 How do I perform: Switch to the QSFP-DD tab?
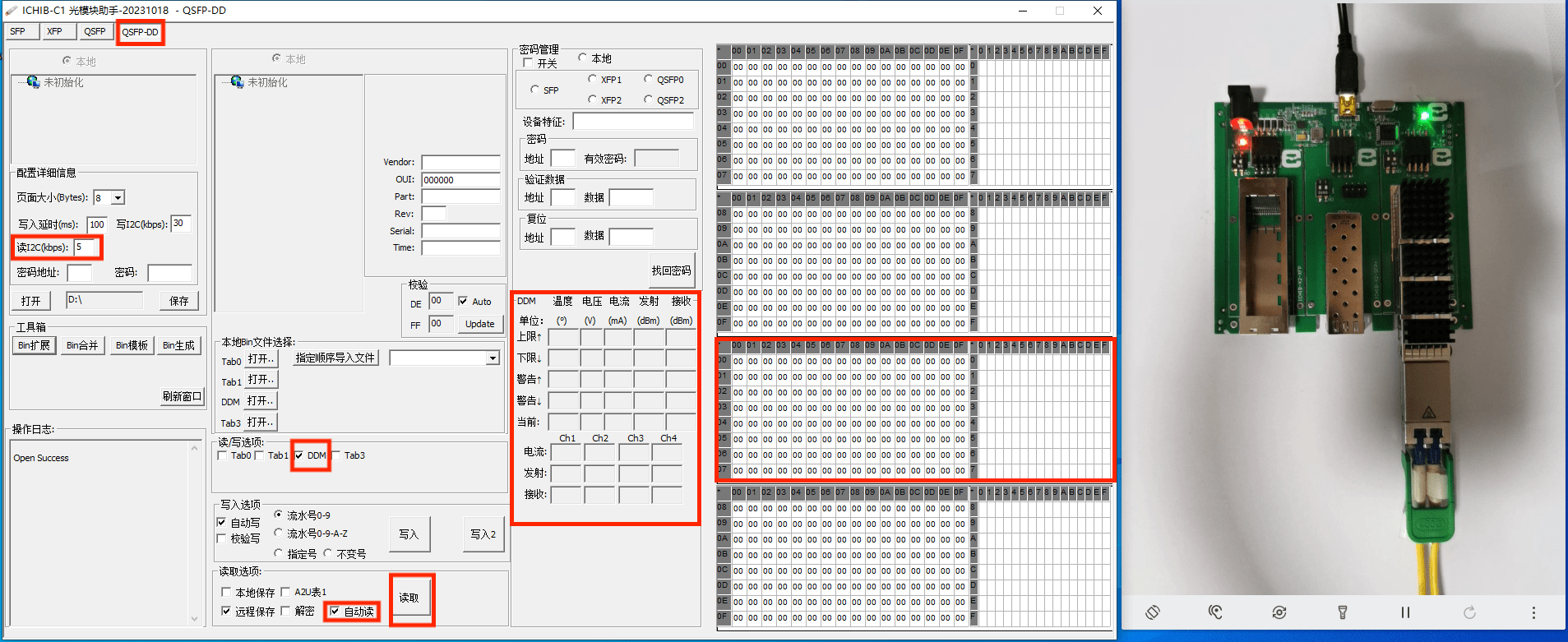pyautogui.click(x=140, y=32)
